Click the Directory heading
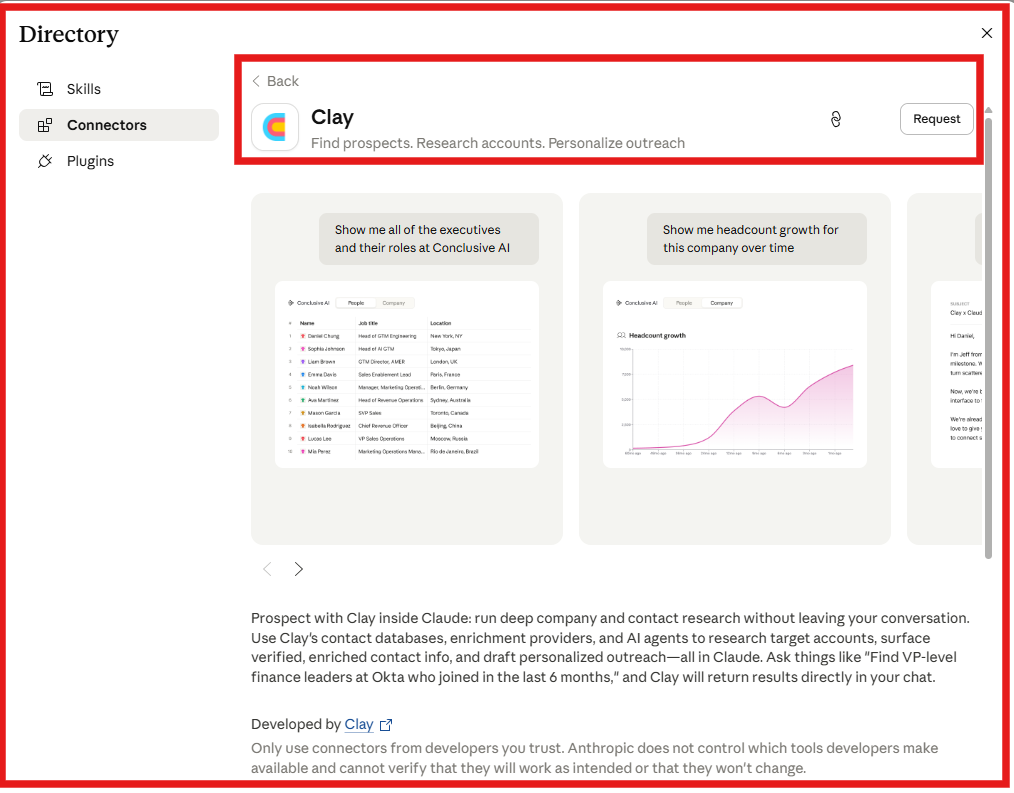This screenshot has width=1014, height=793. [x=69, y=34]
